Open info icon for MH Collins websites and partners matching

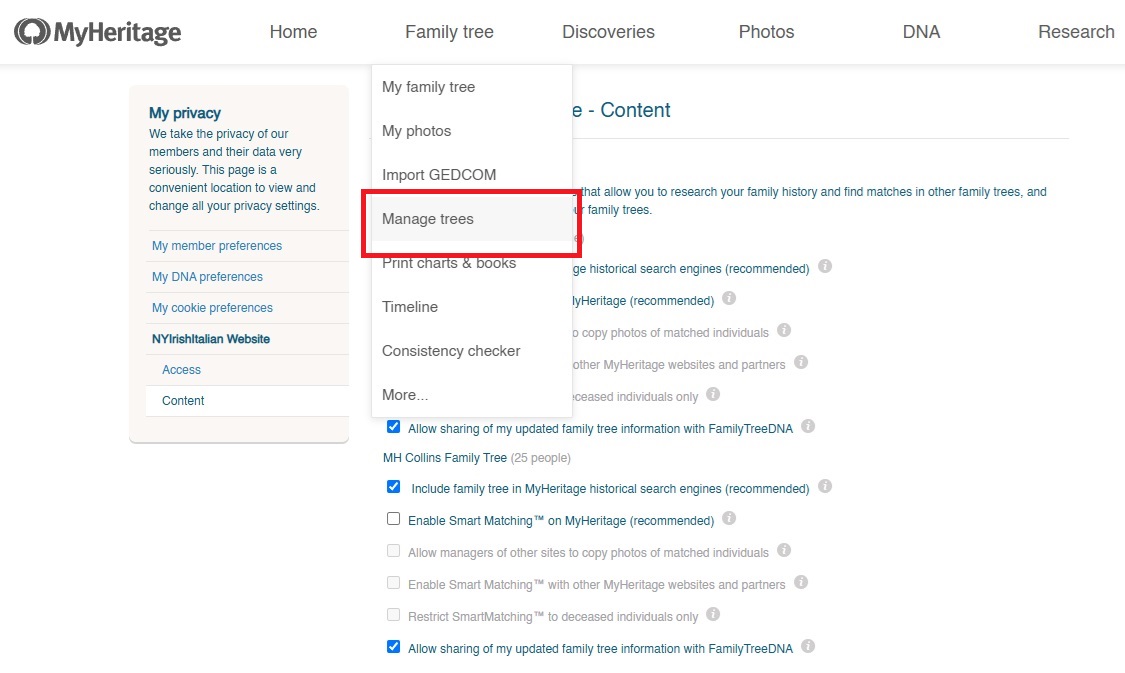pyautogui.click(x=801, y=582)
